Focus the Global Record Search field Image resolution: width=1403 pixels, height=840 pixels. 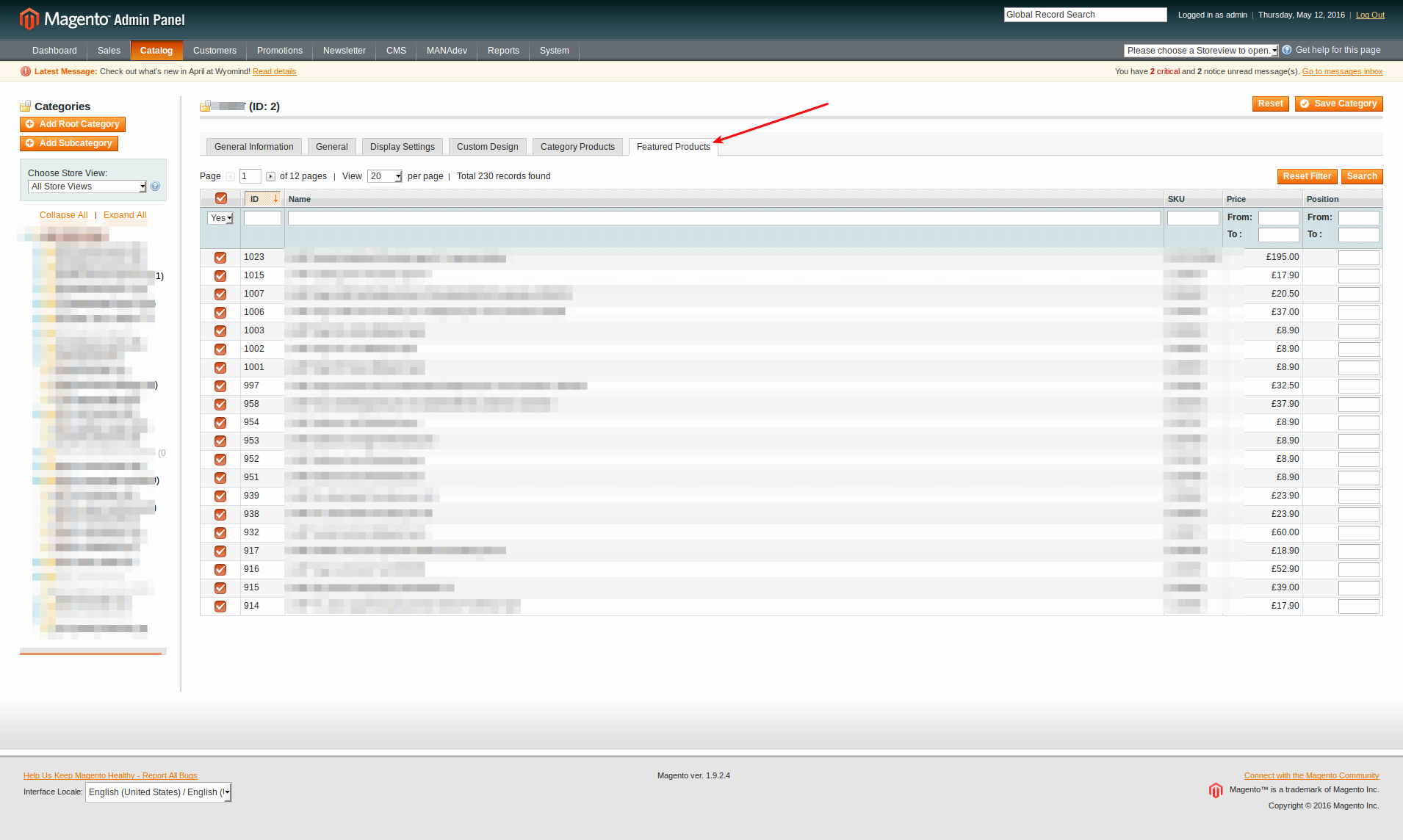pos(1086,15)
